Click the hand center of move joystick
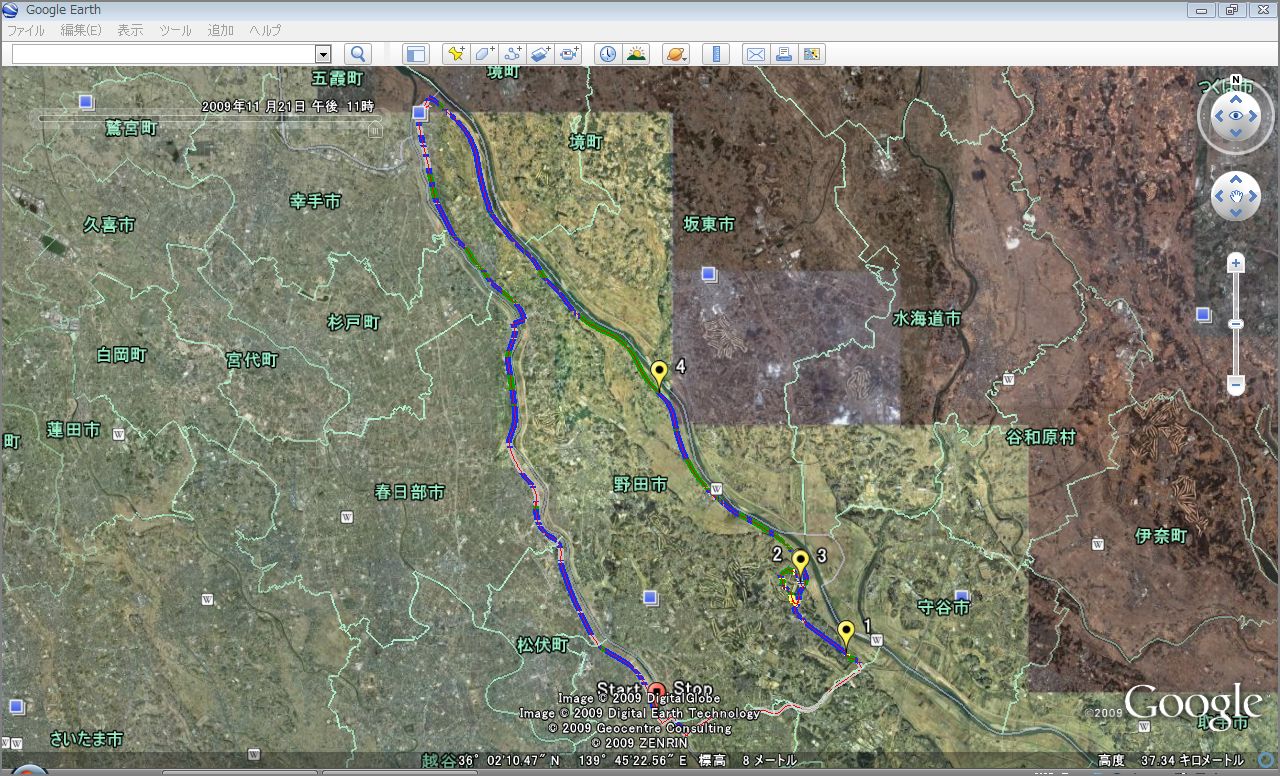The height and width of the screenshot is (776, 1280). click(x=1237, y=196)
